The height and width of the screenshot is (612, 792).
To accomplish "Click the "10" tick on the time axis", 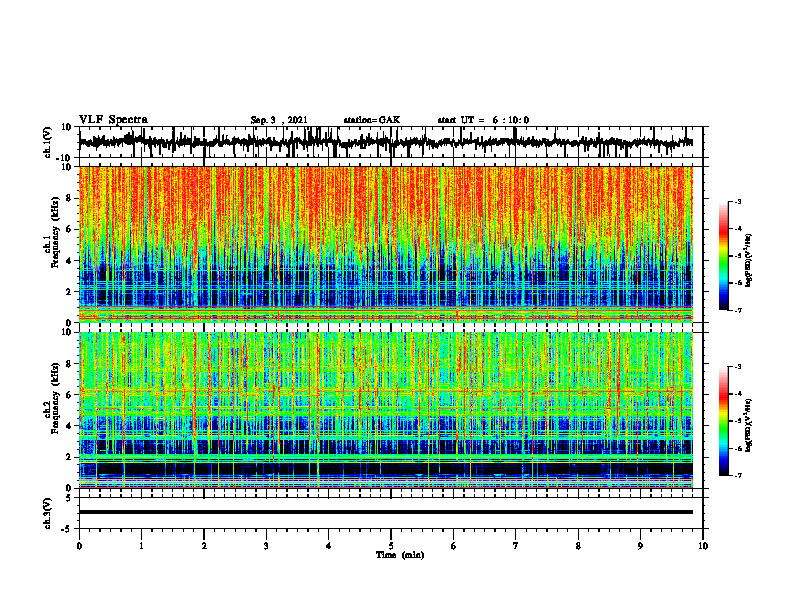I will [x=703, y=546].
